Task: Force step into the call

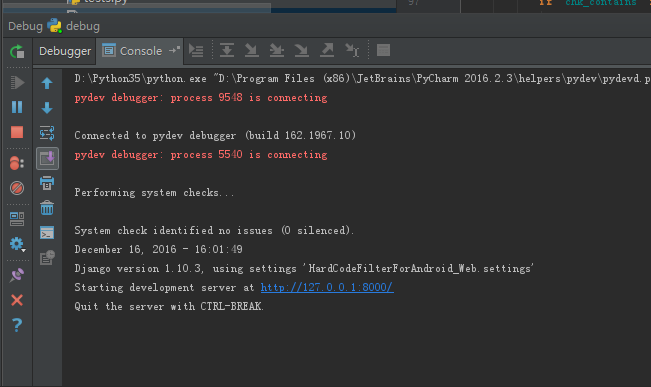Action: coord(301,50)
